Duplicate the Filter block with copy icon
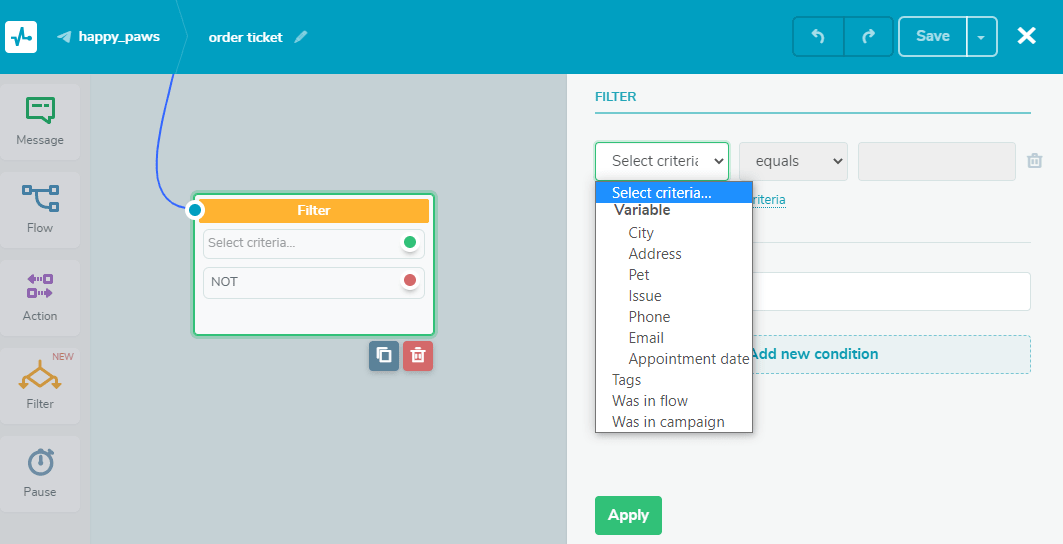 click(383, 355)
